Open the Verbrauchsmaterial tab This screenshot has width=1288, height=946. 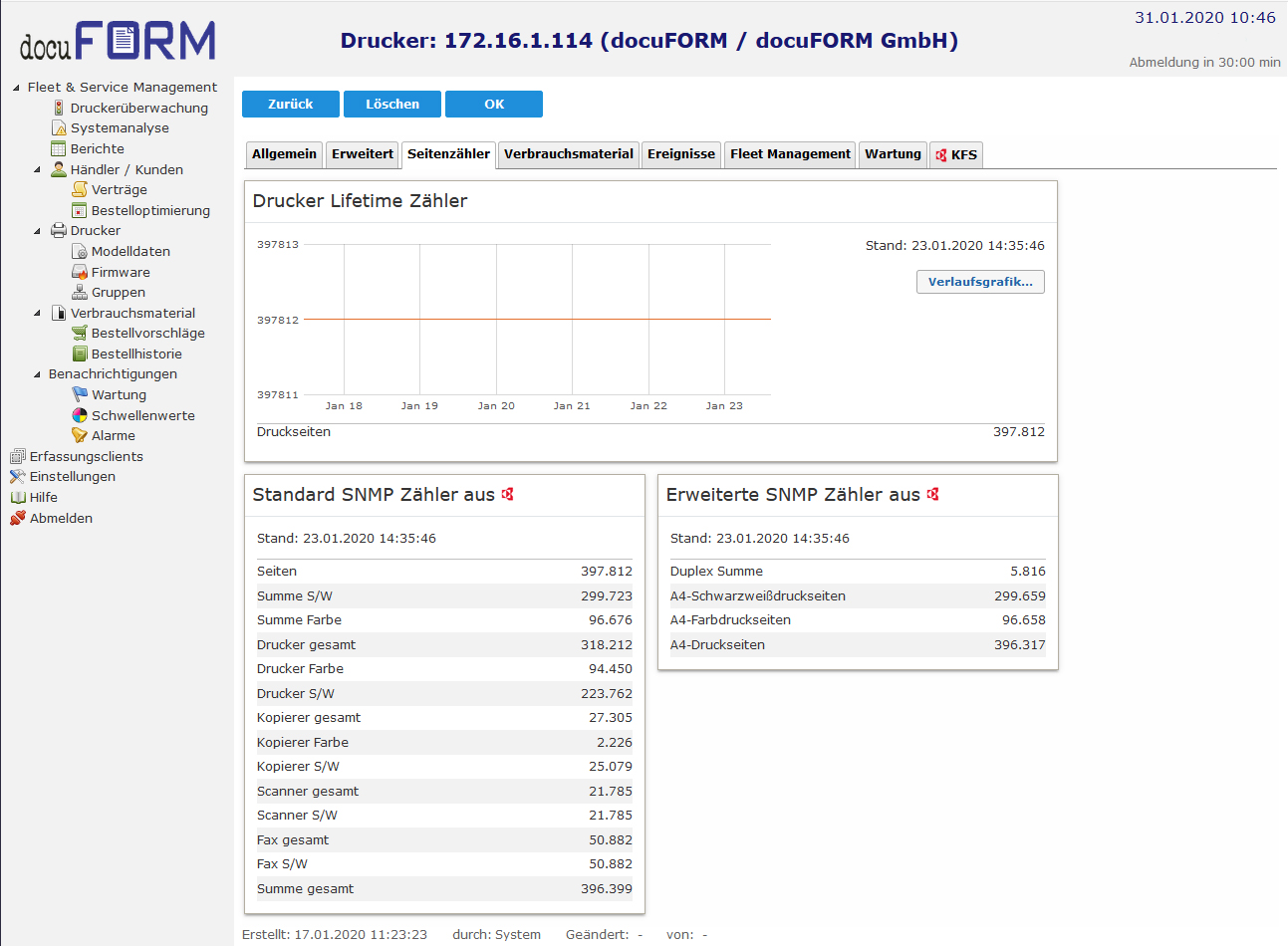click(x=569, y=154)
